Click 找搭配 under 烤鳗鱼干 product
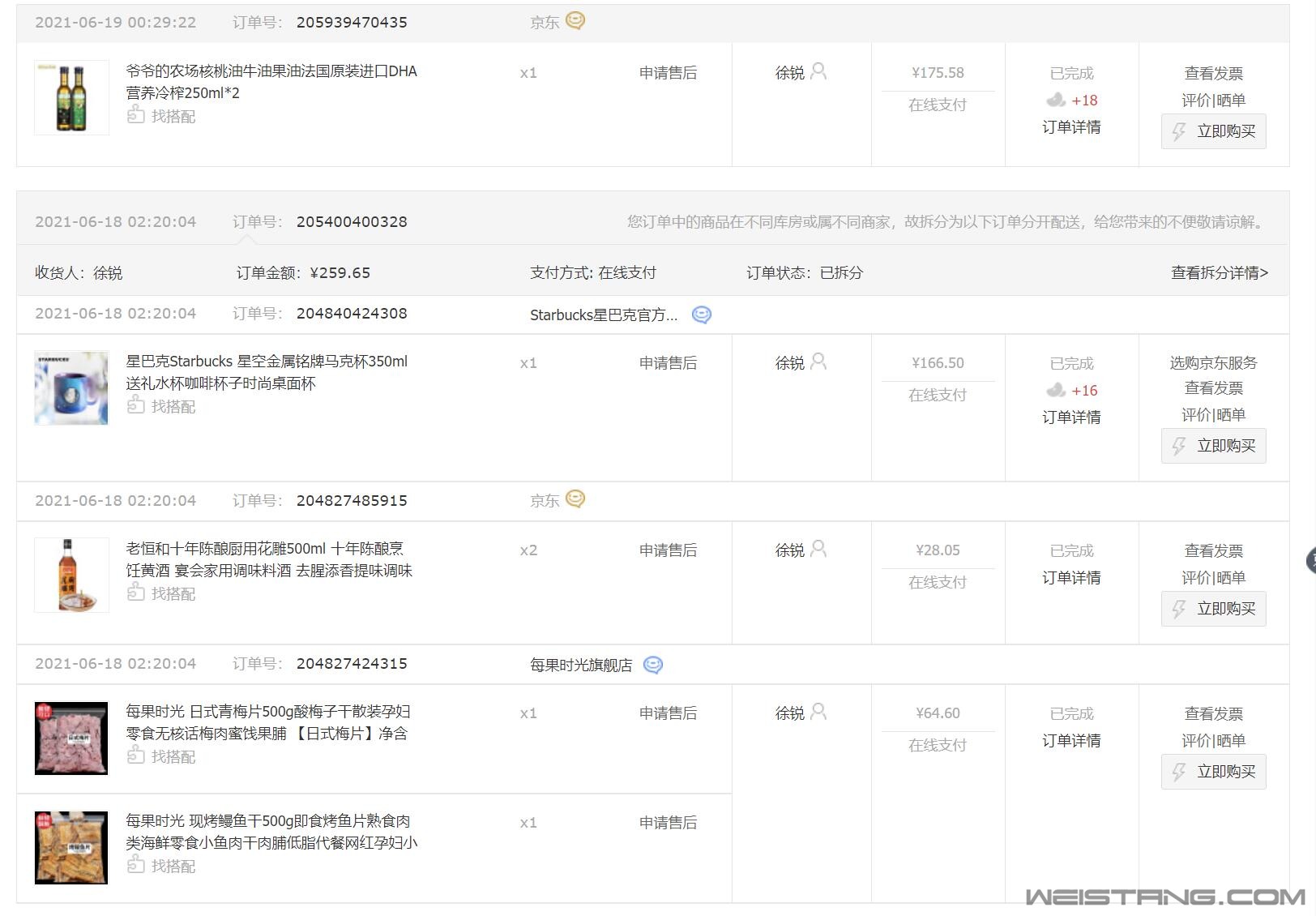Image resolution: width=1316 pixels, height=916 pixels. (x=161, y=866)
